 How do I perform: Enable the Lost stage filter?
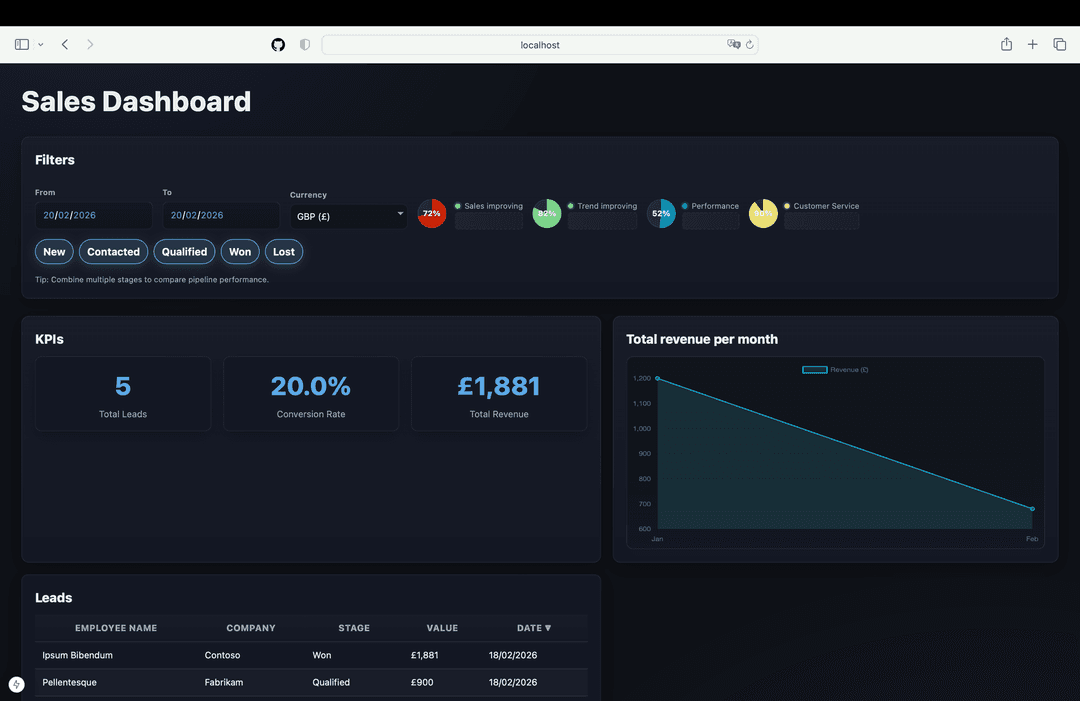(x=284, y=252)
